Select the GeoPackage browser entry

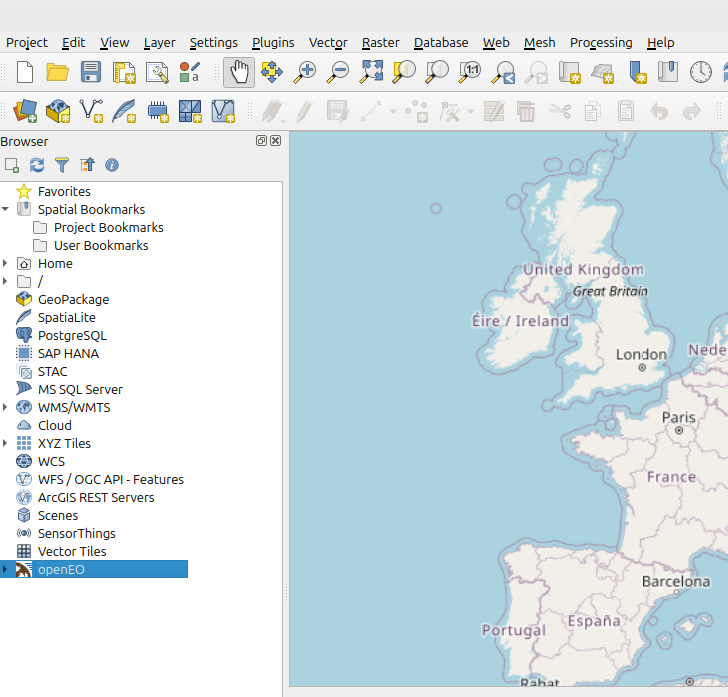pos(73,300)
